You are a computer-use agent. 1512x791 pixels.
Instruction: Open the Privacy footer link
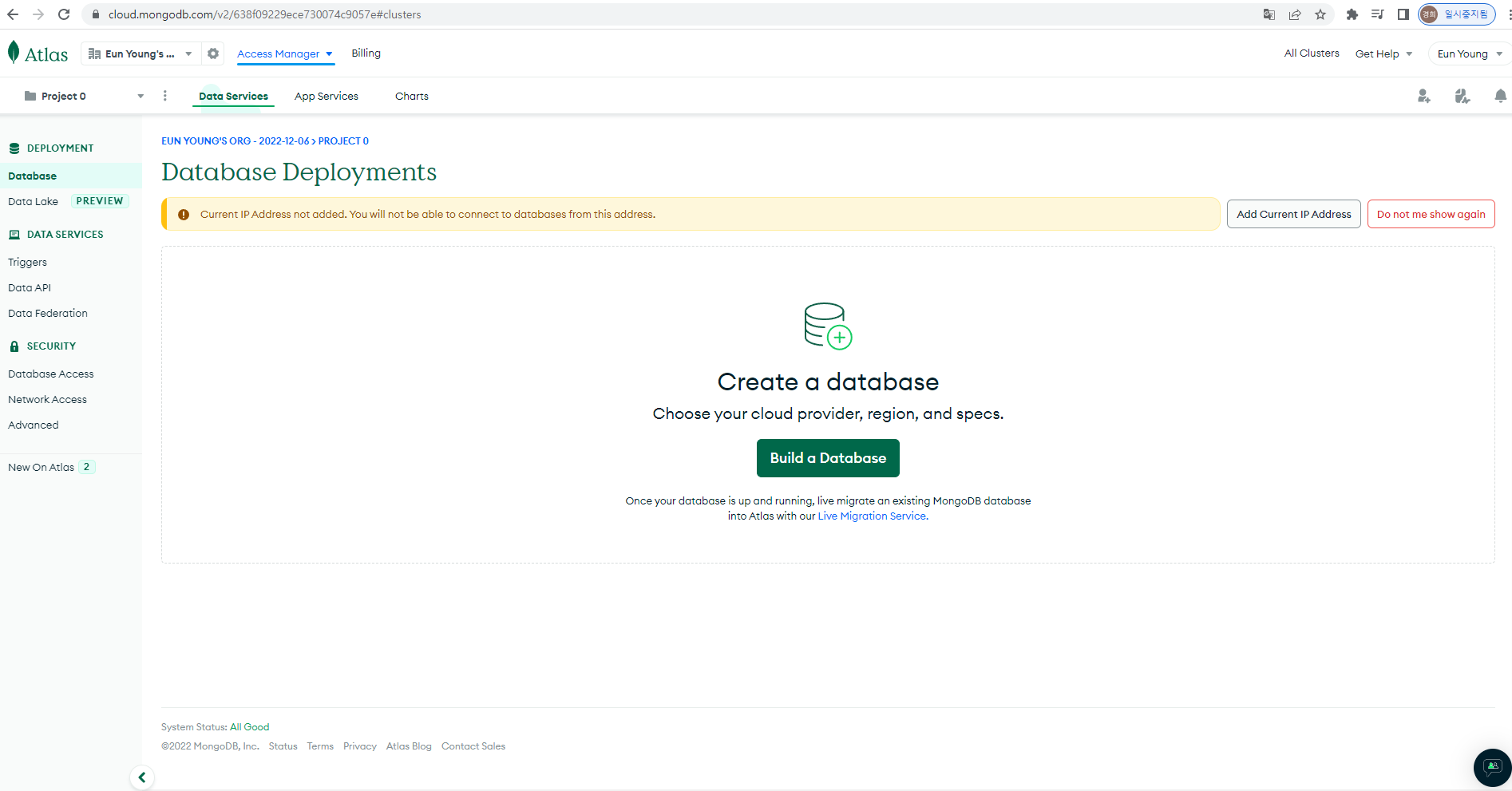coord(360,746)
